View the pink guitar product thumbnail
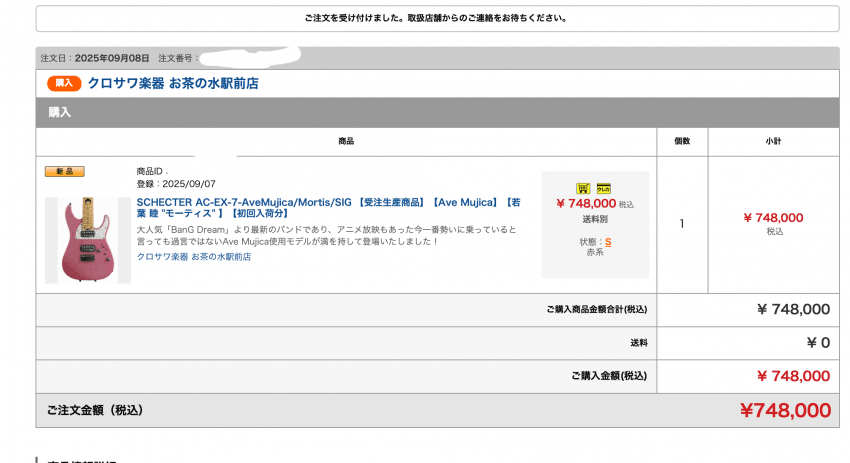The height and width of the screenshot is (463, 850). 88,240
